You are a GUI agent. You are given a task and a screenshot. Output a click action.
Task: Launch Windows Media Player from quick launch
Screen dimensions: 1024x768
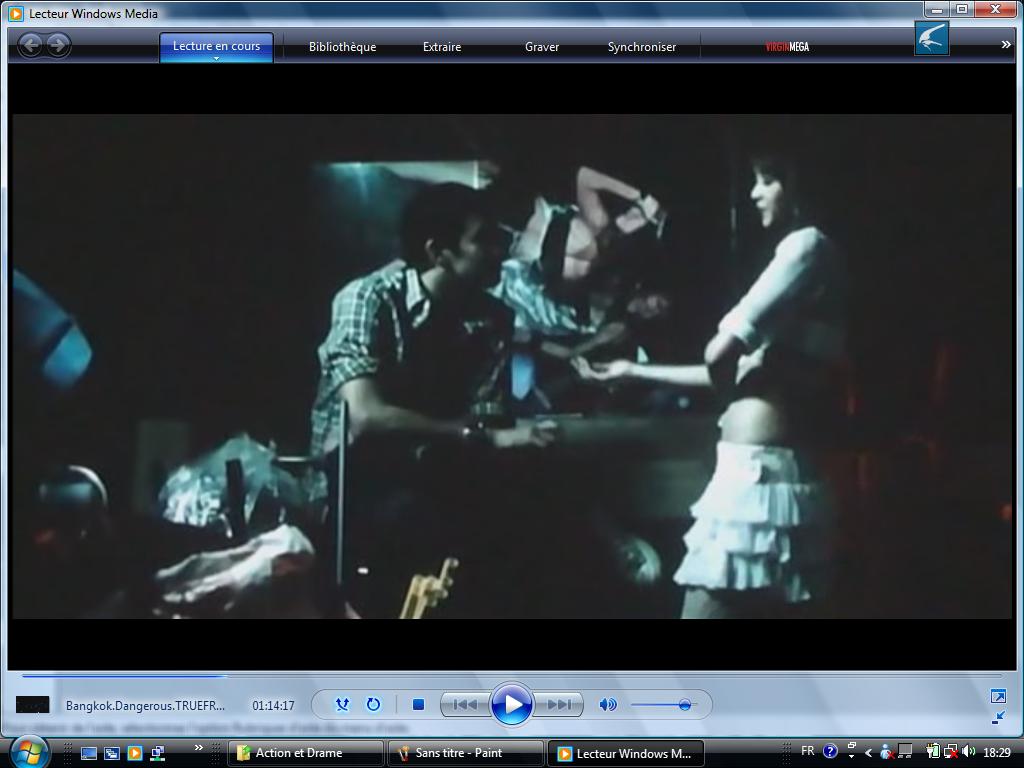pos(135,753)
